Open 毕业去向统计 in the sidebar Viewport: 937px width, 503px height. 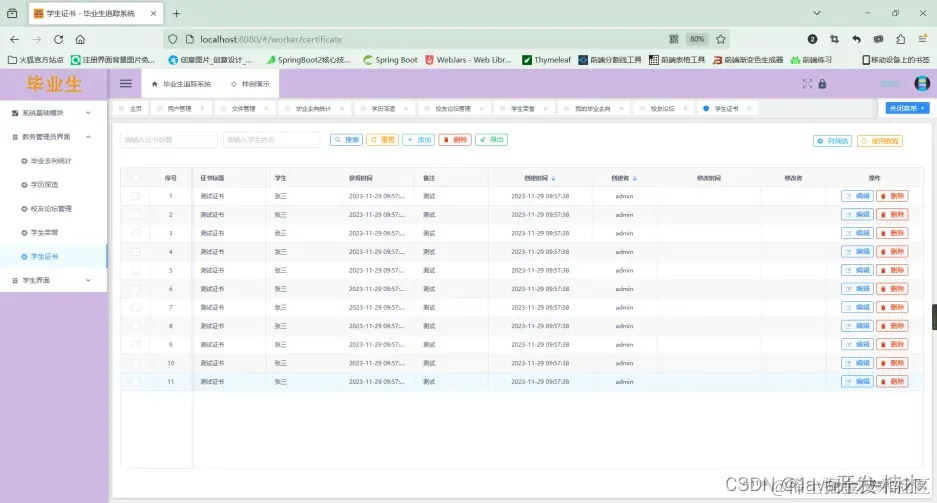point(51,161)
